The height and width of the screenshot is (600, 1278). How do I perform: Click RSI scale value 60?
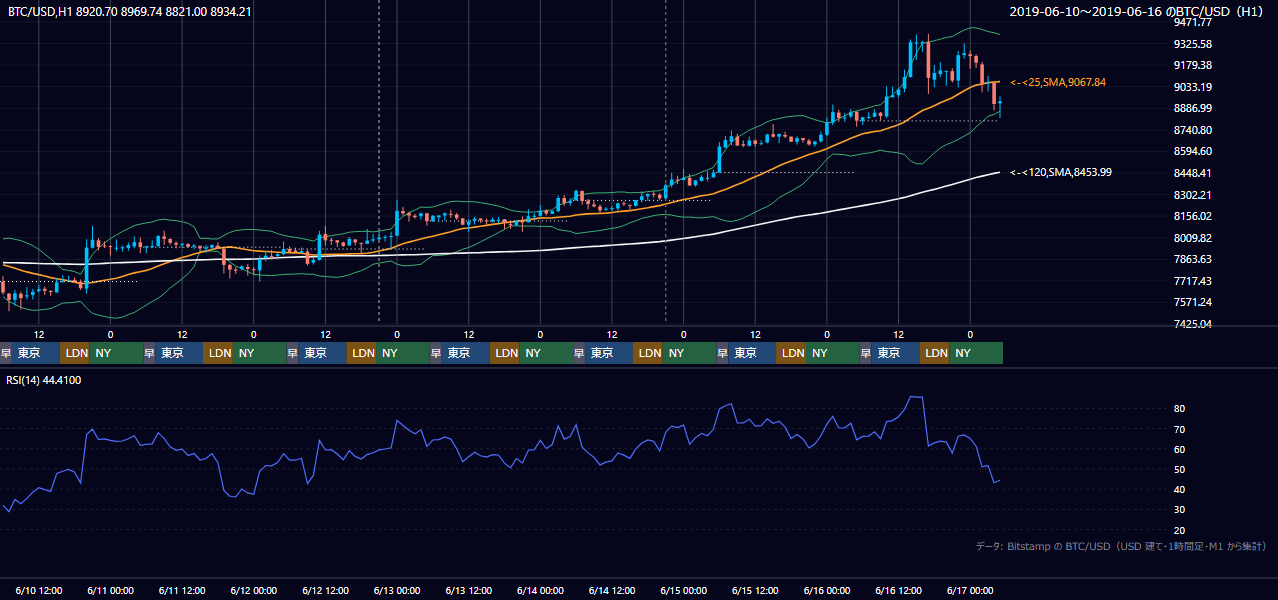coord(1179,449)
